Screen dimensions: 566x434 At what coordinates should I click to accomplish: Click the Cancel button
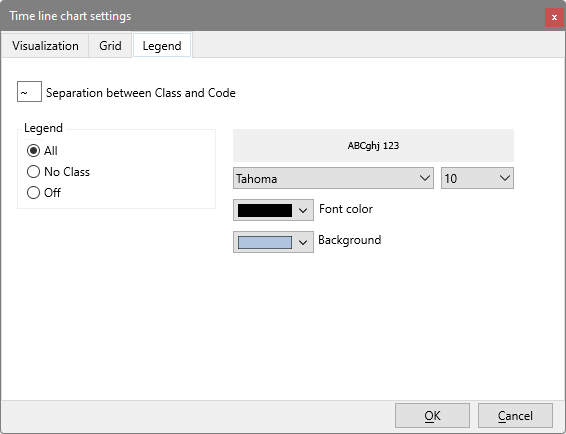point(515,416)
